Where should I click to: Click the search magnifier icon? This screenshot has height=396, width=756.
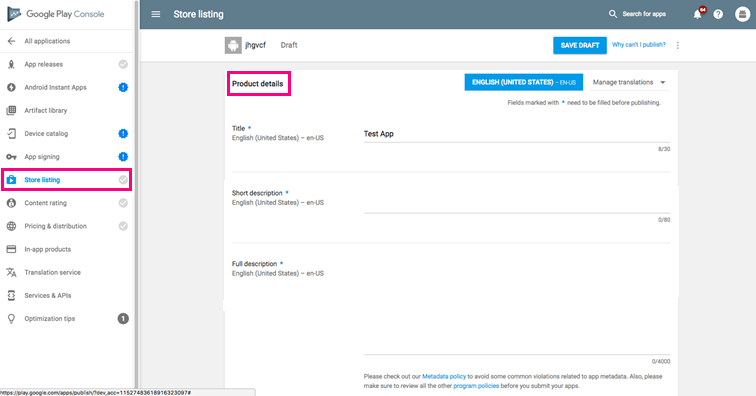pyautogui.click(x=612, y=14)
